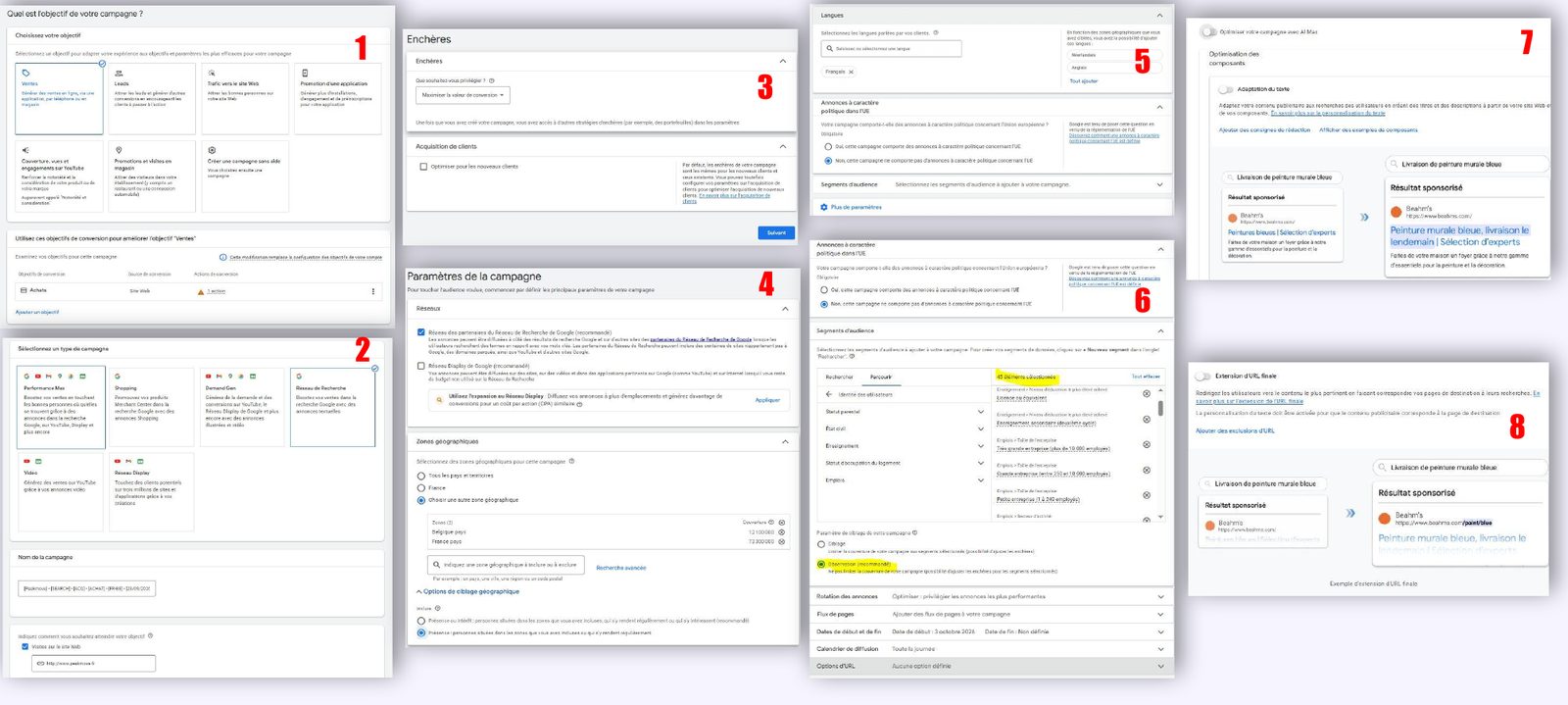Click the Trafic vers le site Web icon
This screenshot has width=1568, height=705.
(212, 73)
